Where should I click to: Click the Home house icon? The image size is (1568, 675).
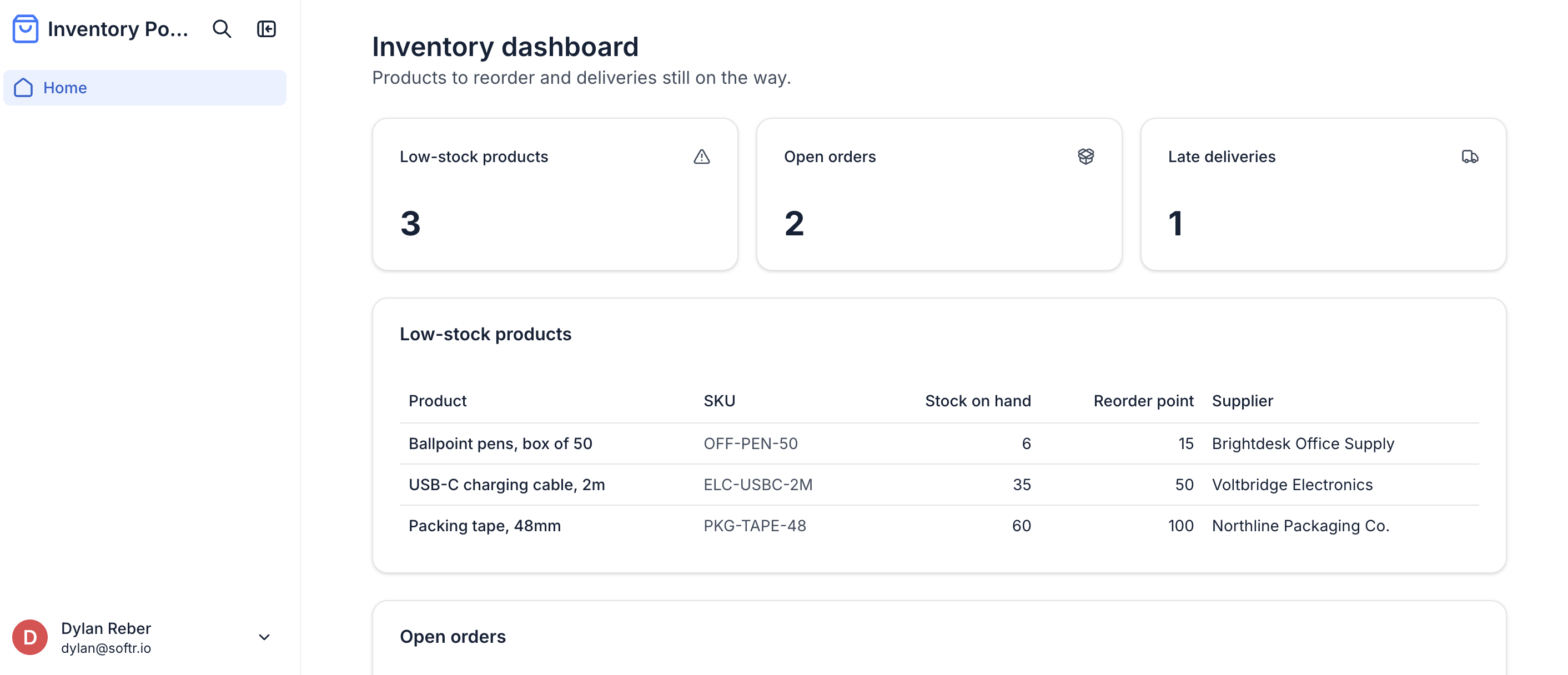click(x=23, y=88)
